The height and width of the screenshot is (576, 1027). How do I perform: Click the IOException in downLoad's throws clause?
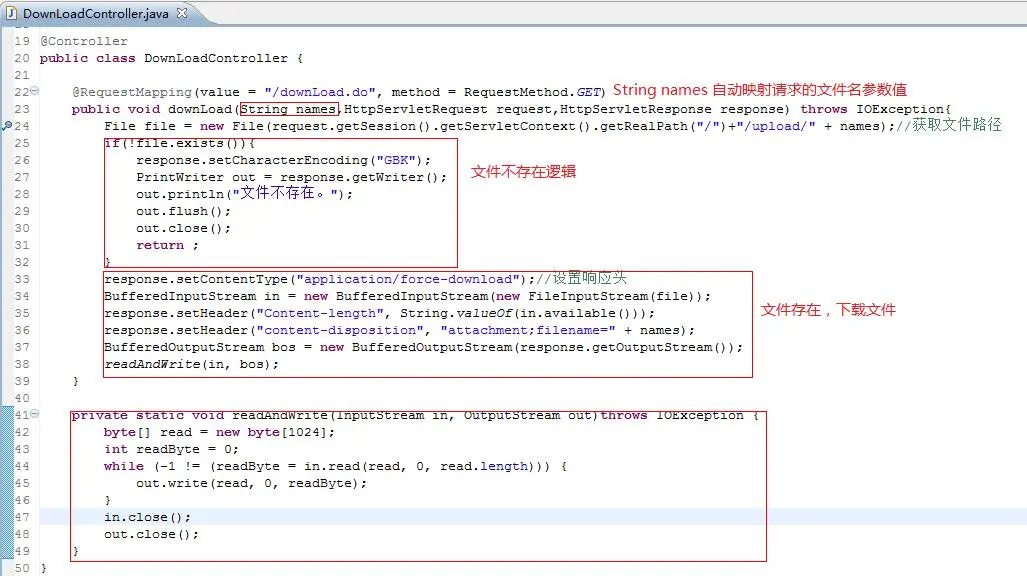[x=899, y=109]
